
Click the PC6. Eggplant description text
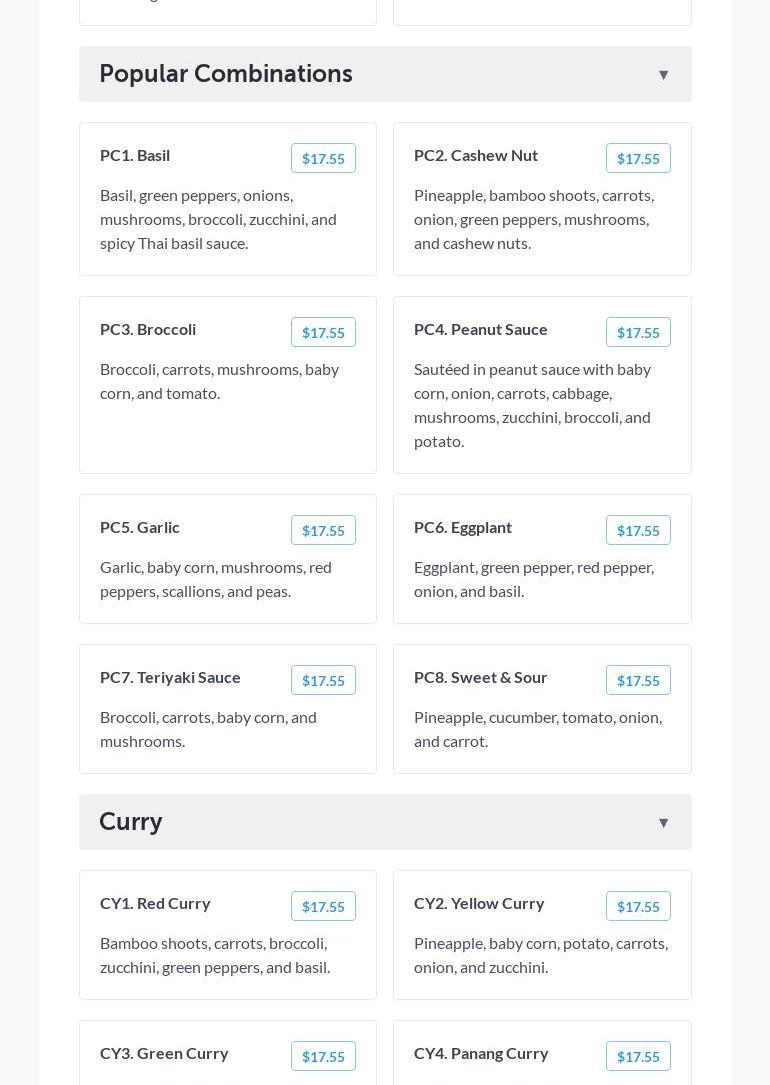pos(534,579)
